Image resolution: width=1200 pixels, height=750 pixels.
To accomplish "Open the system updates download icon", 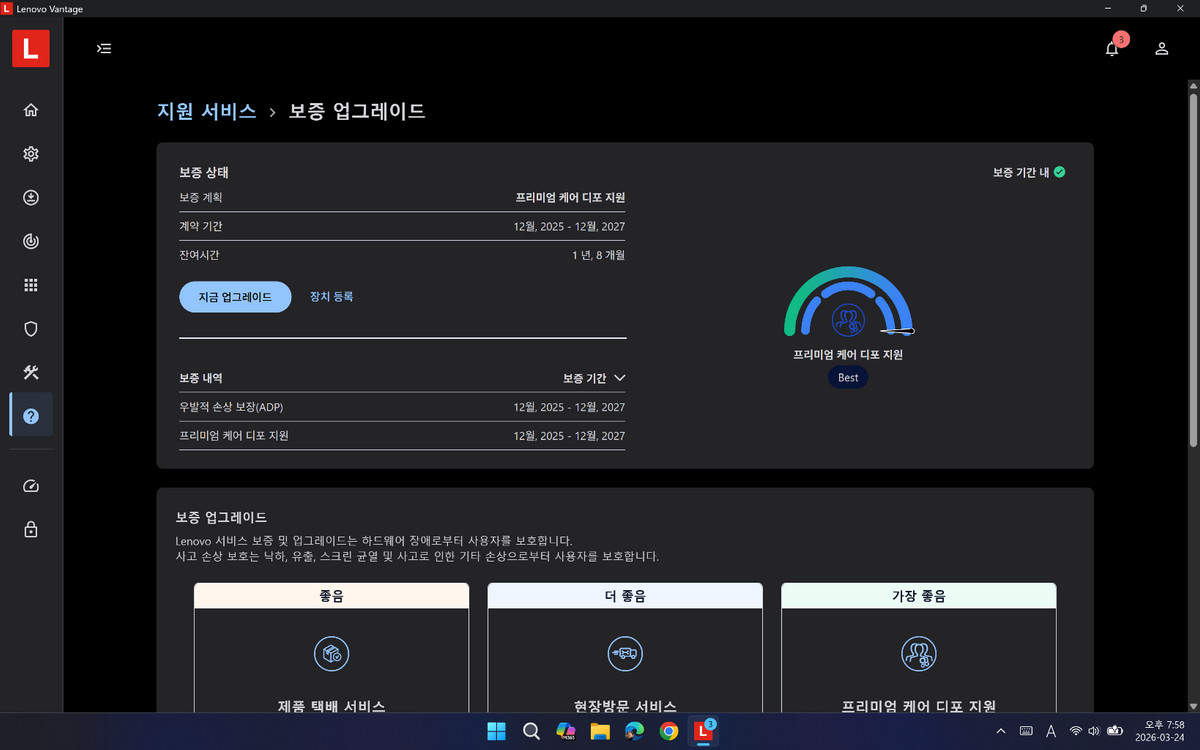I will click(30, 197).
